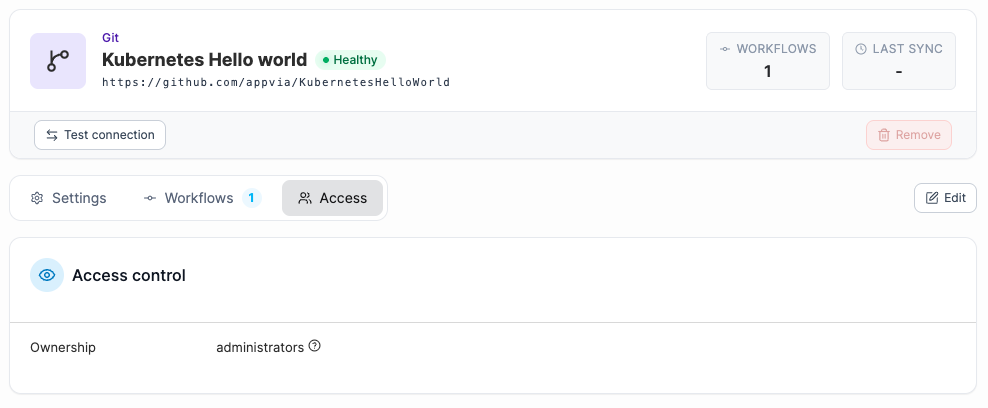
Task: Remove the Kubernetes Hello world repository
Action: (909, 135)
